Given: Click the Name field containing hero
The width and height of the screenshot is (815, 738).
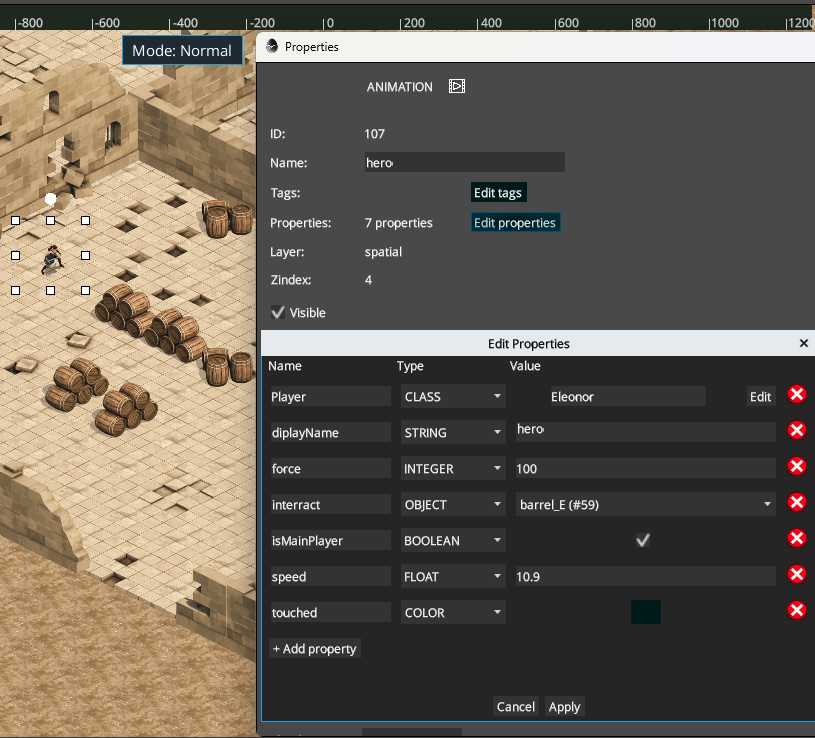Looking at the screenshot, I should 465,162.
